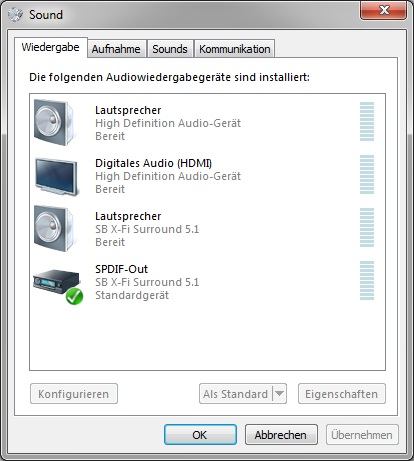Select the first Lautsprecher speaker icon
Viewport: 414px width, 461px height.
click(54, 122)
